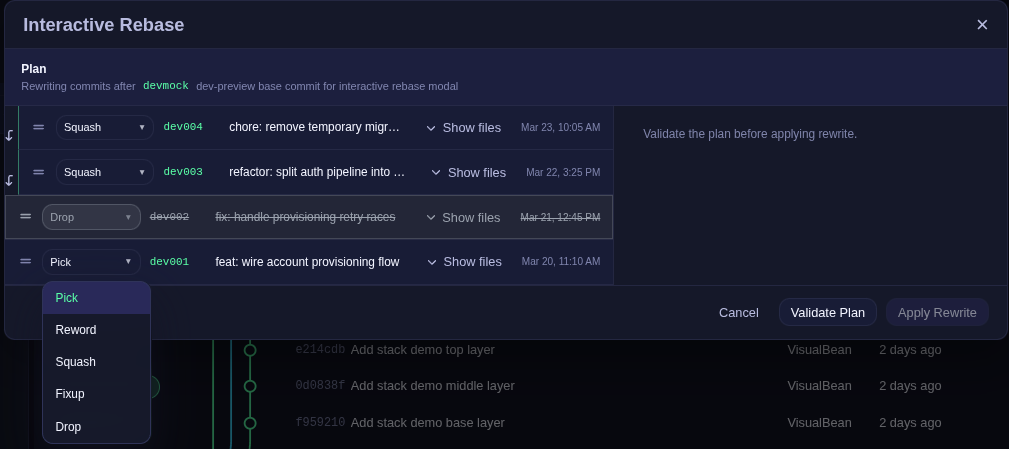The image size is (1009, 449).
Task: Collapse the Pick dropdown for dev001
Action: point(91,262)
